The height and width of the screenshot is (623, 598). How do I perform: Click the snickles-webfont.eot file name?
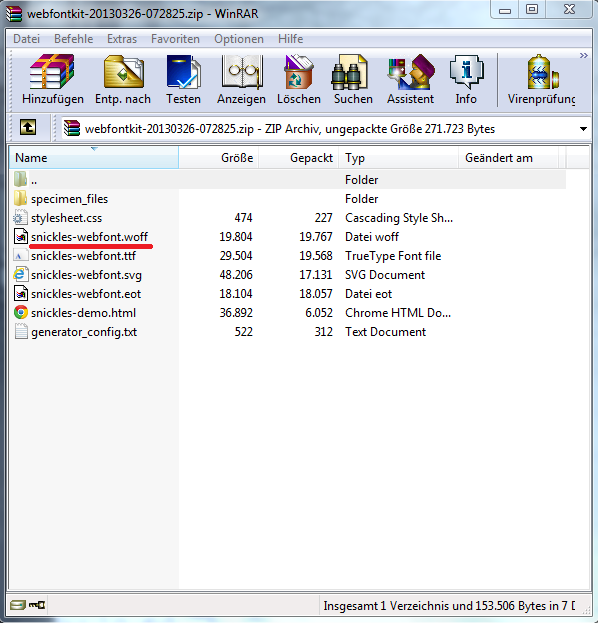tap(86, 294)
